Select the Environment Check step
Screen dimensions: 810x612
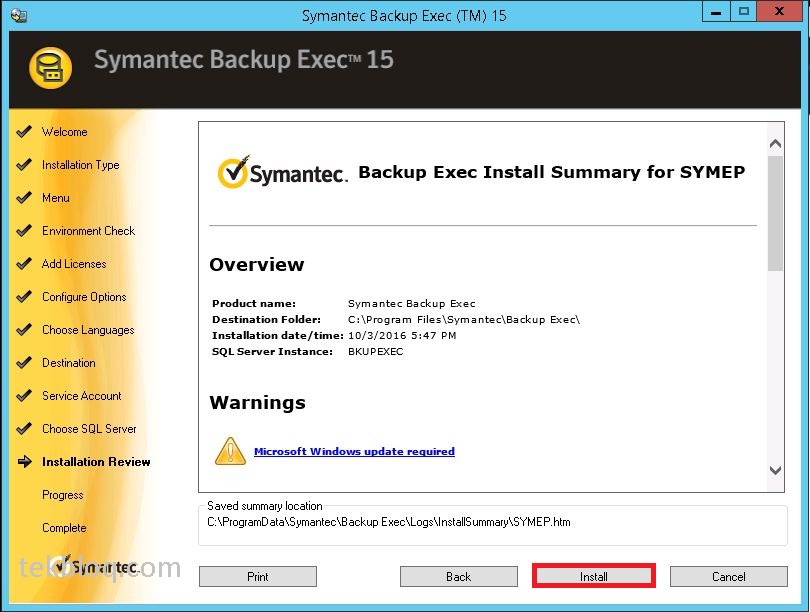click(88, 231)
